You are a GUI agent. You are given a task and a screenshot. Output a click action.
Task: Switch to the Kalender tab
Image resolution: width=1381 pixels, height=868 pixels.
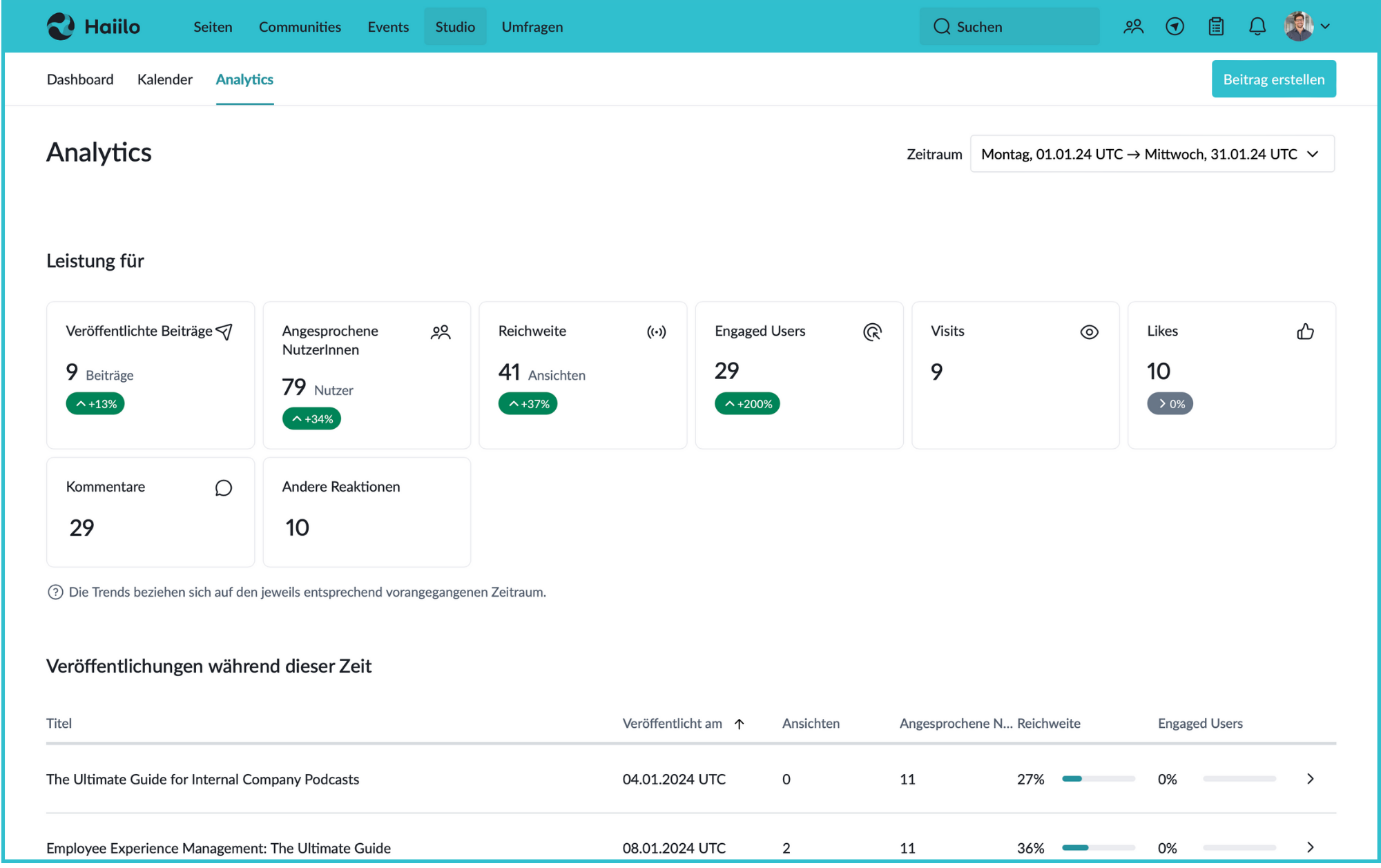click(x=165, y=79)
